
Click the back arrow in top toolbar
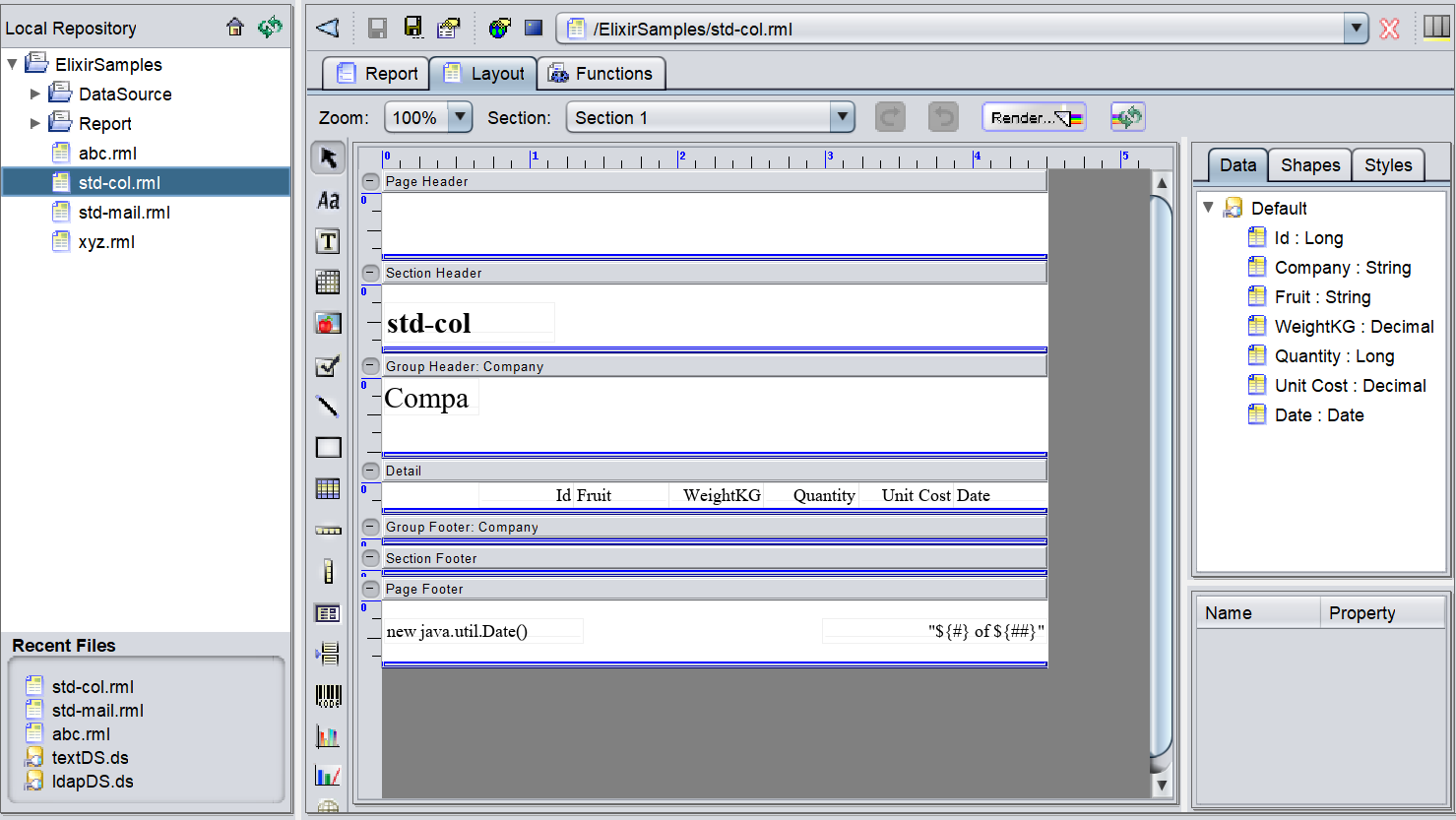pos(328,29)
